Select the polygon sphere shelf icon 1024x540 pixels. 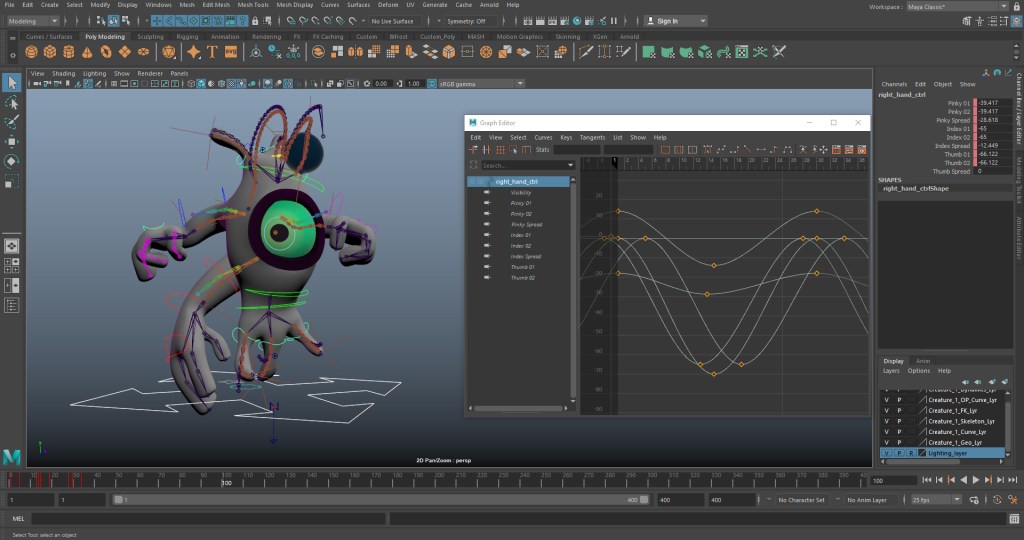30,52
